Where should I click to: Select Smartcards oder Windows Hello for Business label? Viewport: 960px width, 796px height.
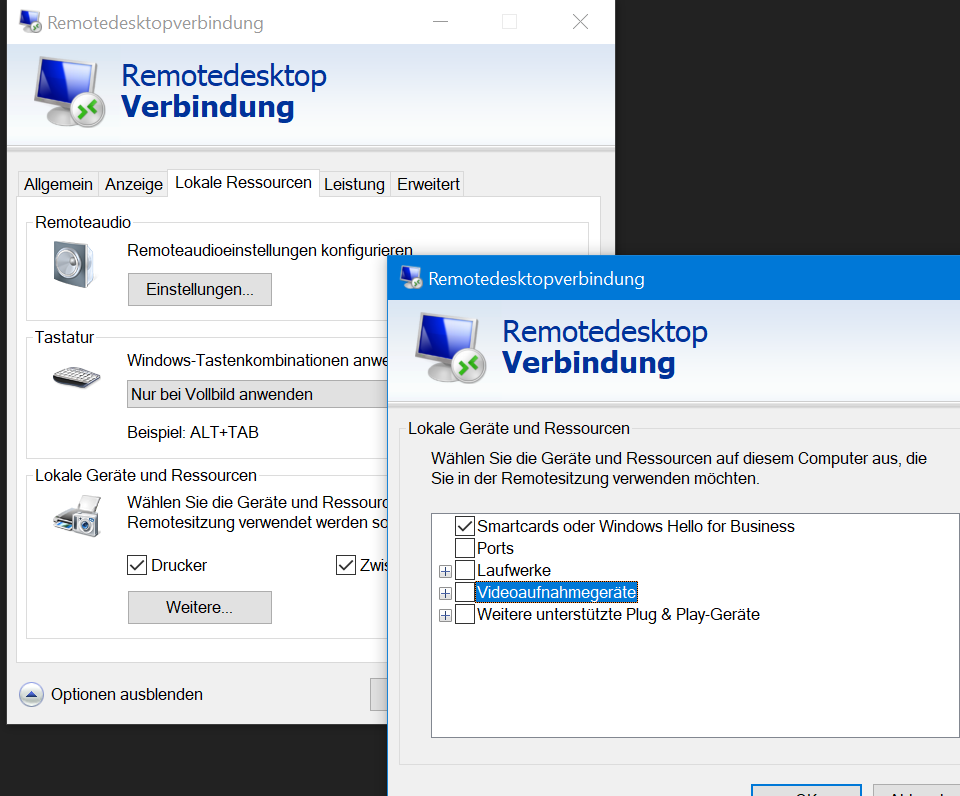click(x=636, y=526)
